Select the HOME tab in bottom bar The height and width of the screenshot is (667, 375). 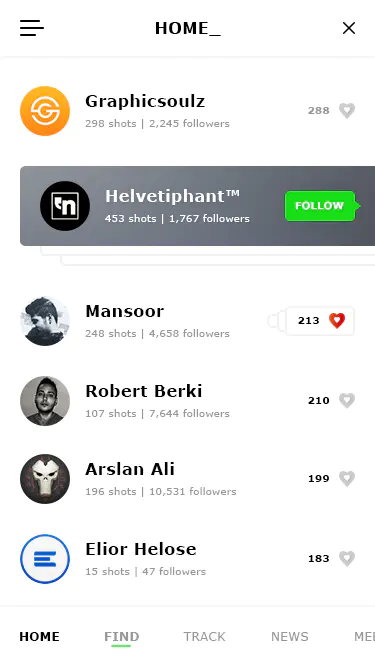coord(40,636)
